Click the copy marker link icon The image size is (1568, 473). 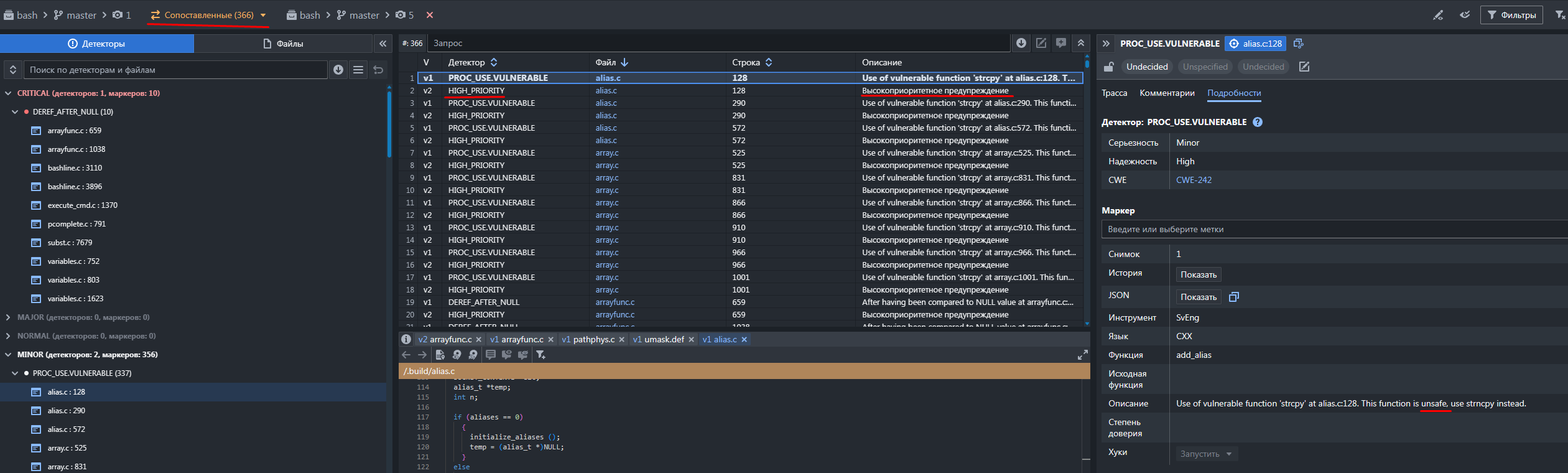1298,44
